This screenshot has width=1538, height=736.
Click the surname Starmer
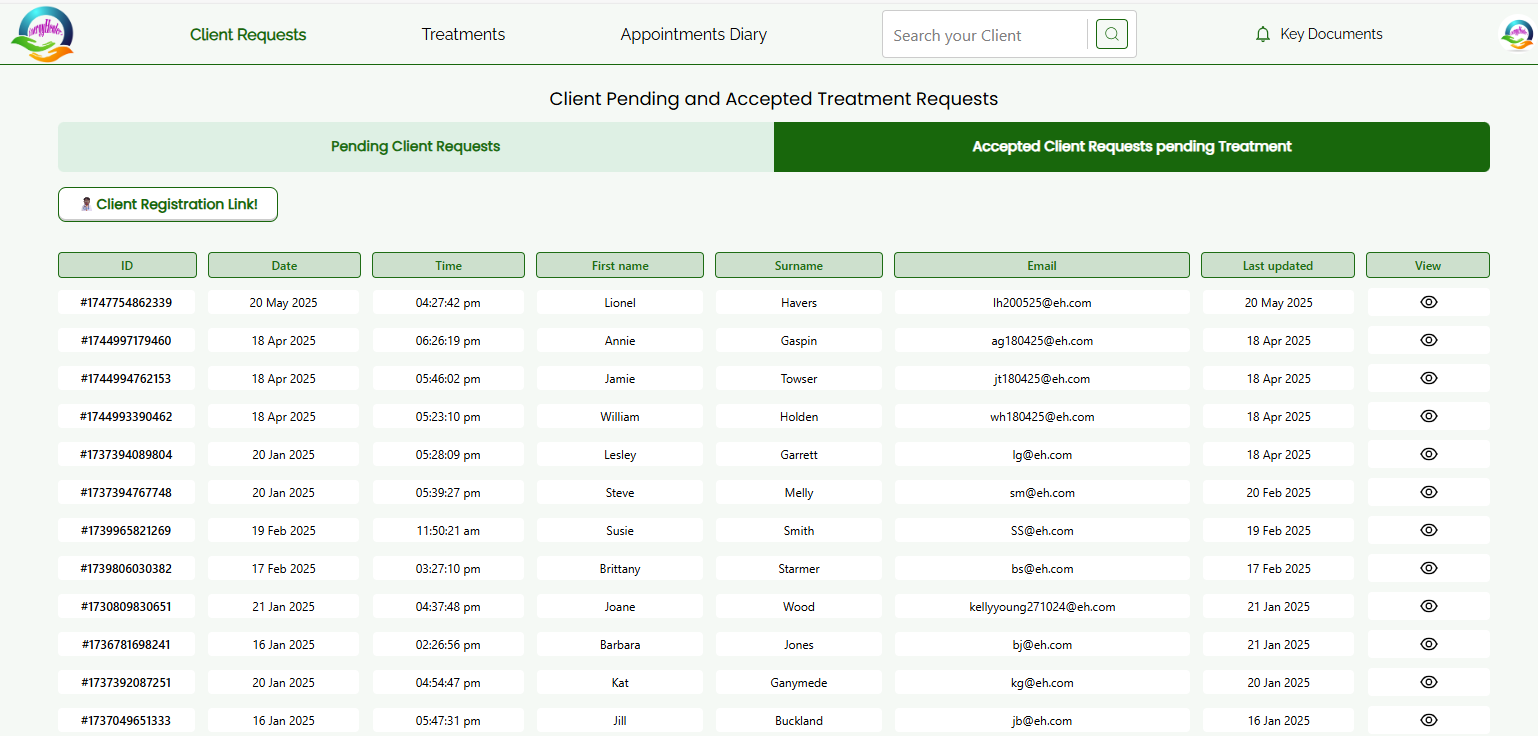(799, 569)
